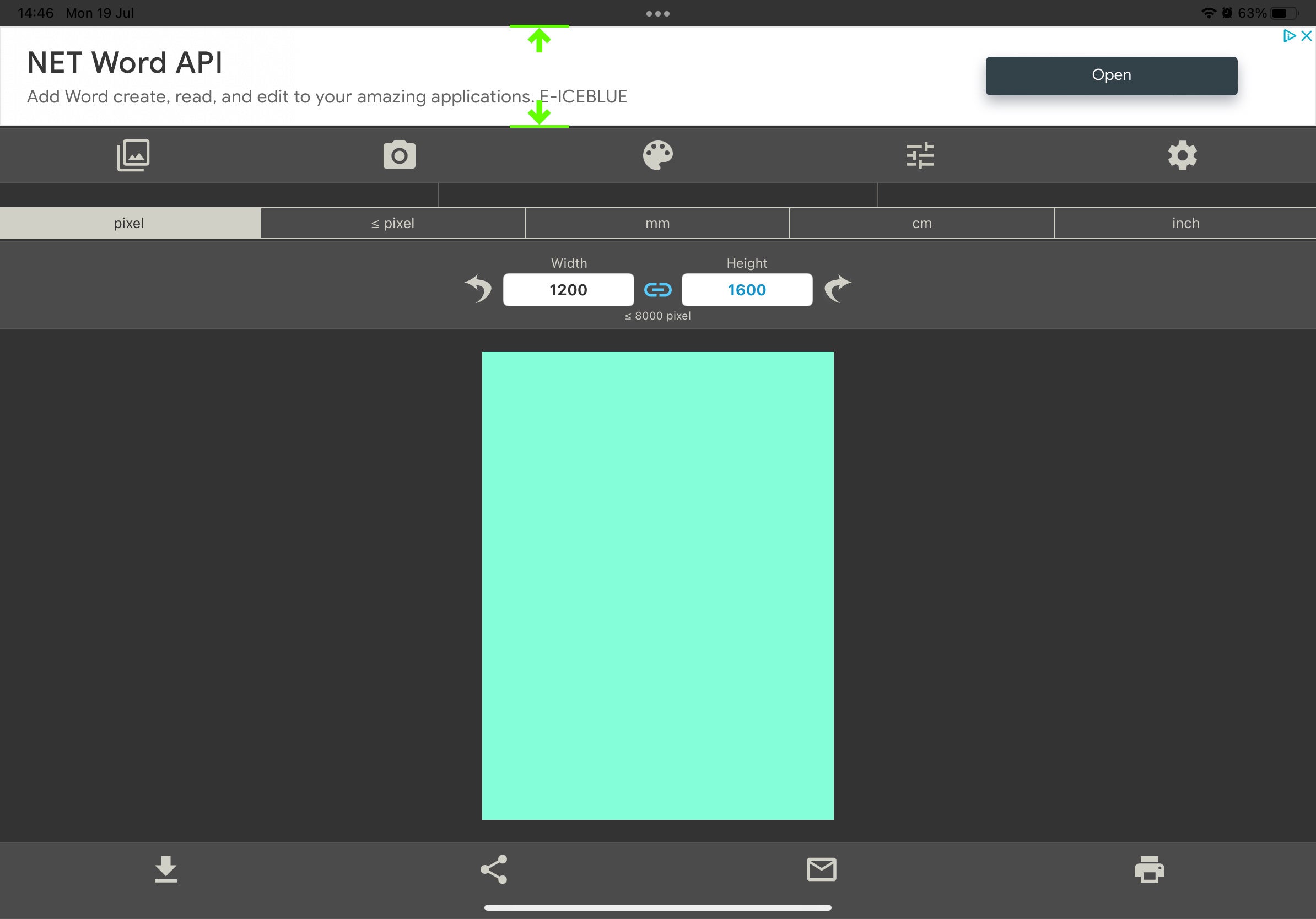This screenshot has width=1316, height=919.
Task: Print the image with printer icon
Action: tap(1149, 869)
